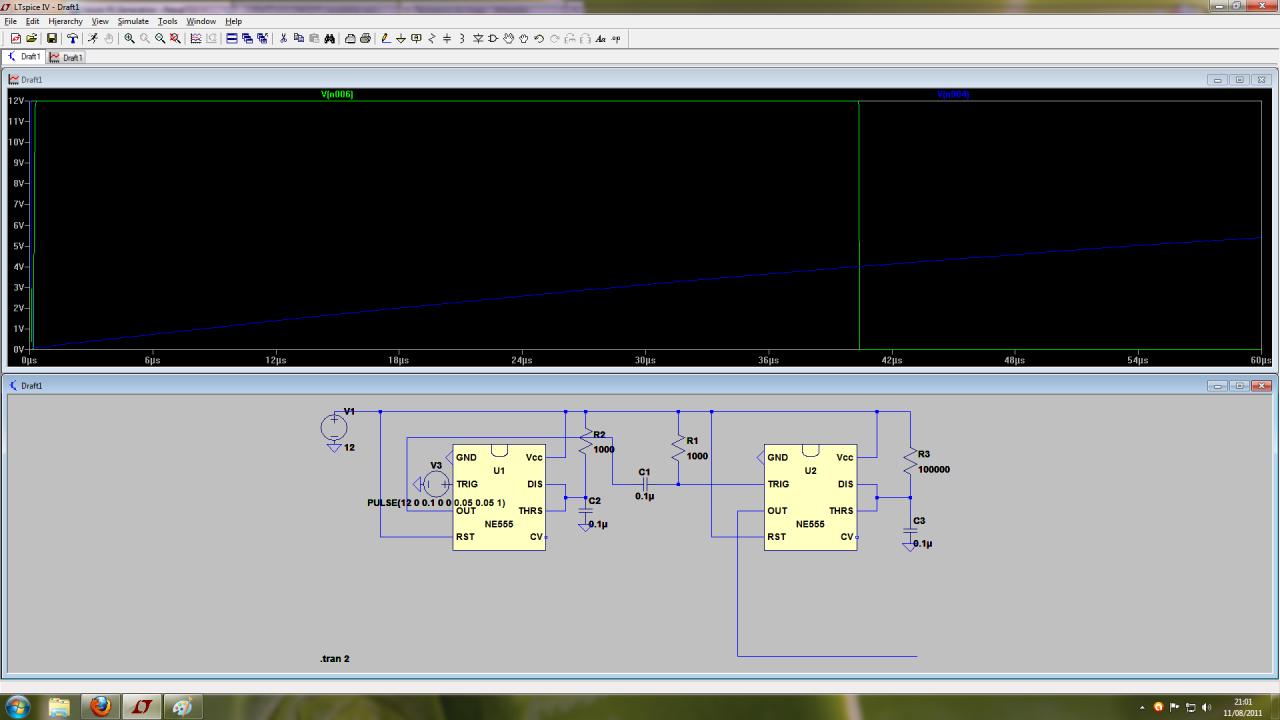
Task: Switch to the schematic Draft1 tab
Action: pos(25,58)
